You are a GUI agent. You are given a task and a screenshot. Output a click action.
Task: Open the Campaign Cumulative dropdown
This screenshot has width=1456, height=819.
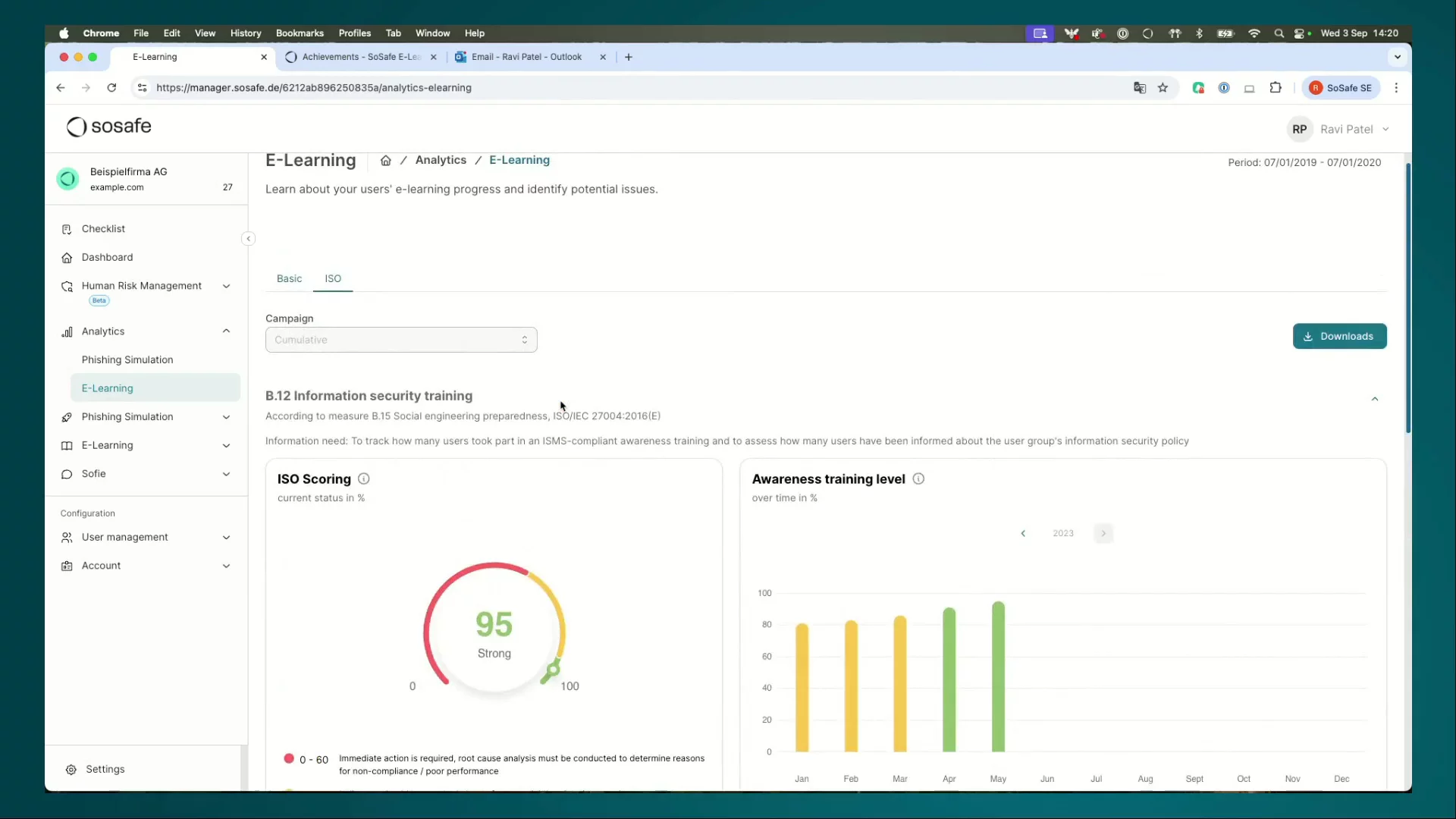[401, 340]
